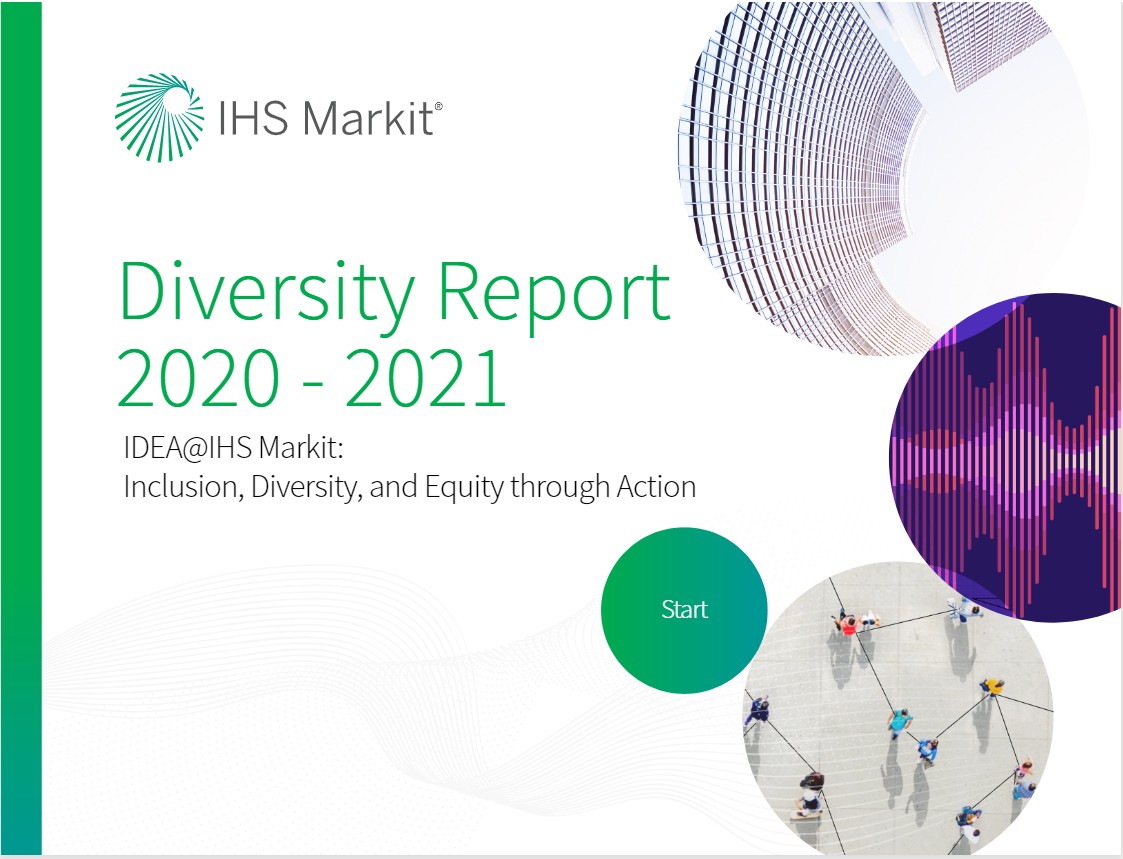Screen dimensions: 1123x859
Task: Click the 2020 - 2021 heading
Action: coord(312,379)
